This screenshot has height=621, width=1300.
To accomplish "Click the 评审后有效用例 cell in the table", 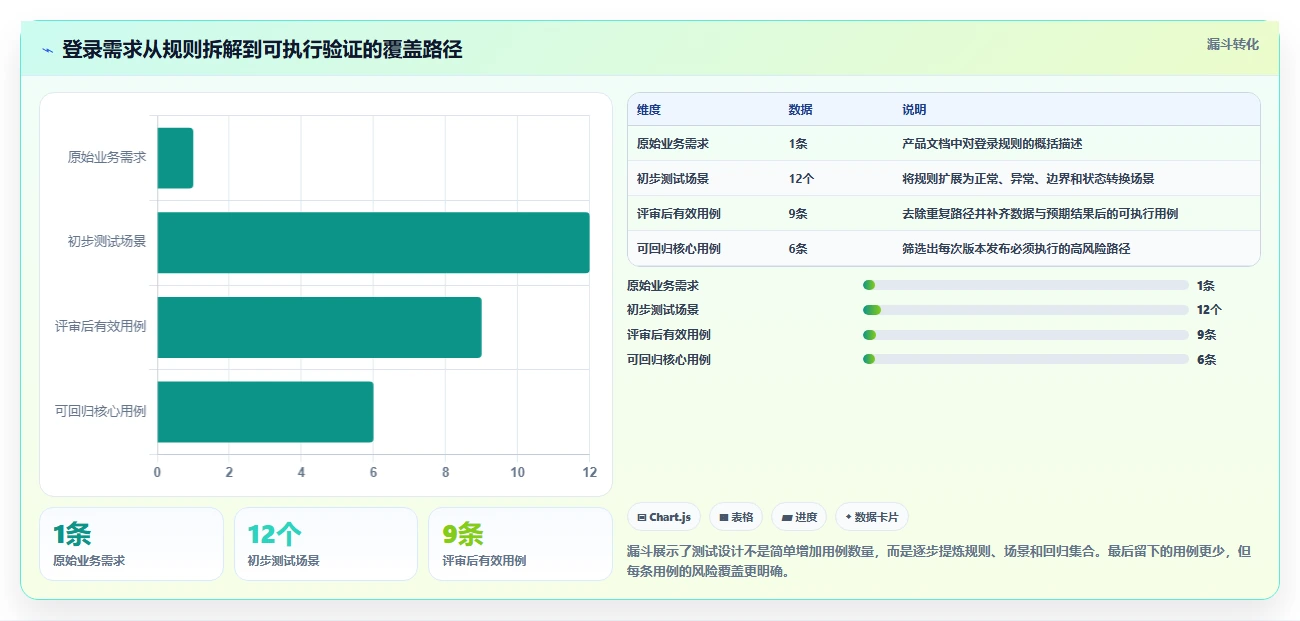I will [x=679, y=214].
